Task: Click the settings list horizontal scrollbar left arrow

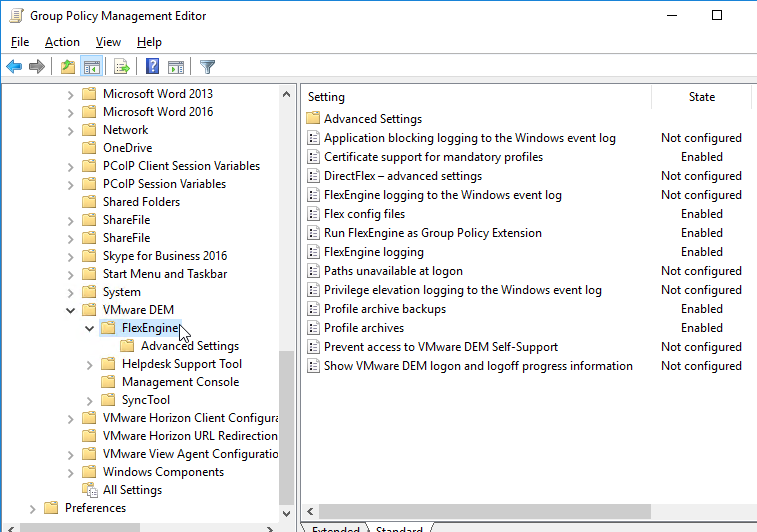Action: (310, 511)
